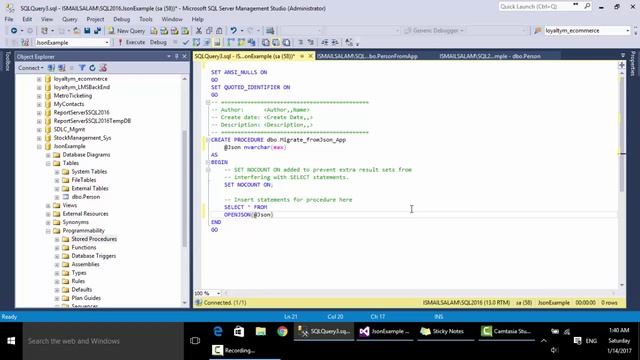Open Visual Studio JsonExample in taskbar

[x=384, y=331]
